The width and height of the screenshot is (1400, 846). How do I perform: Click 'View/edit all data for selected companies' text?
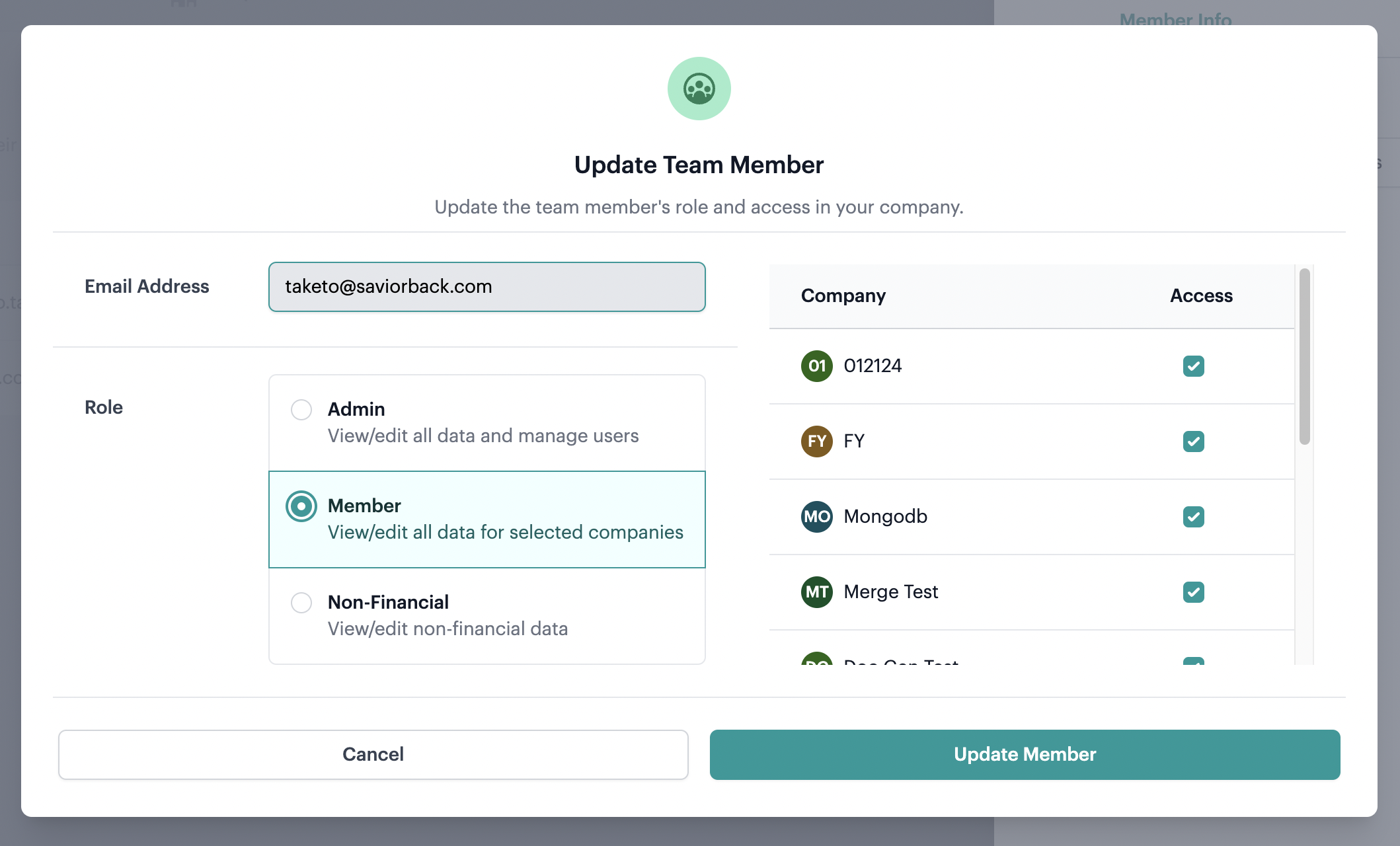coord(506,533)
